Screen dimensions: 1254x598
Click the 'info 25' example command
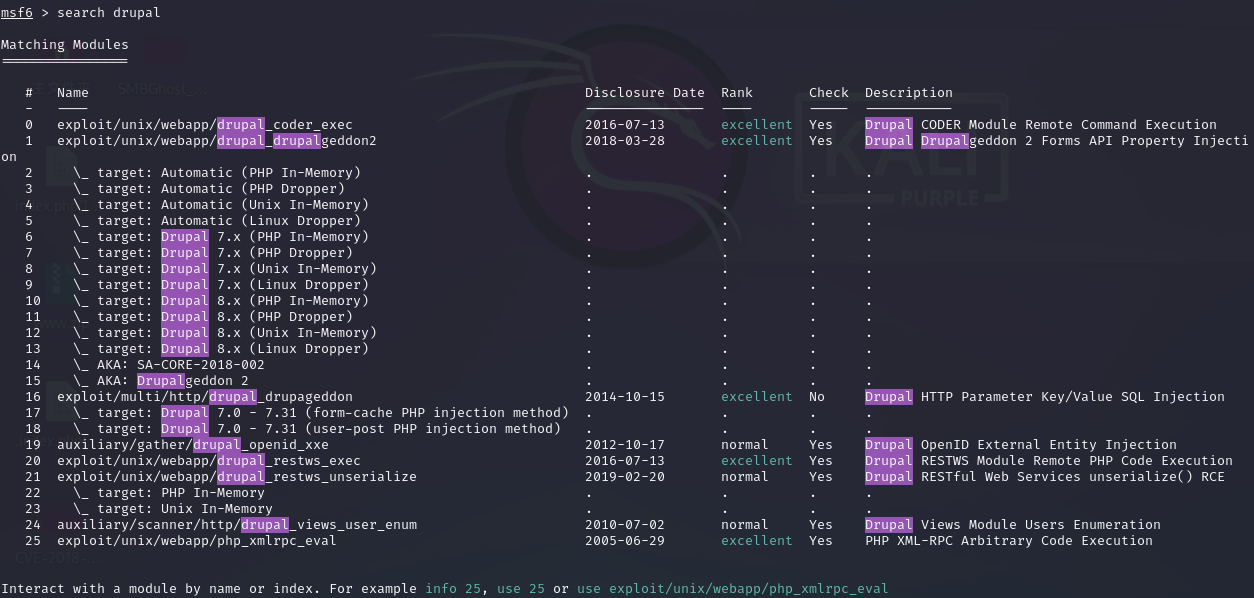coord(453,589)
